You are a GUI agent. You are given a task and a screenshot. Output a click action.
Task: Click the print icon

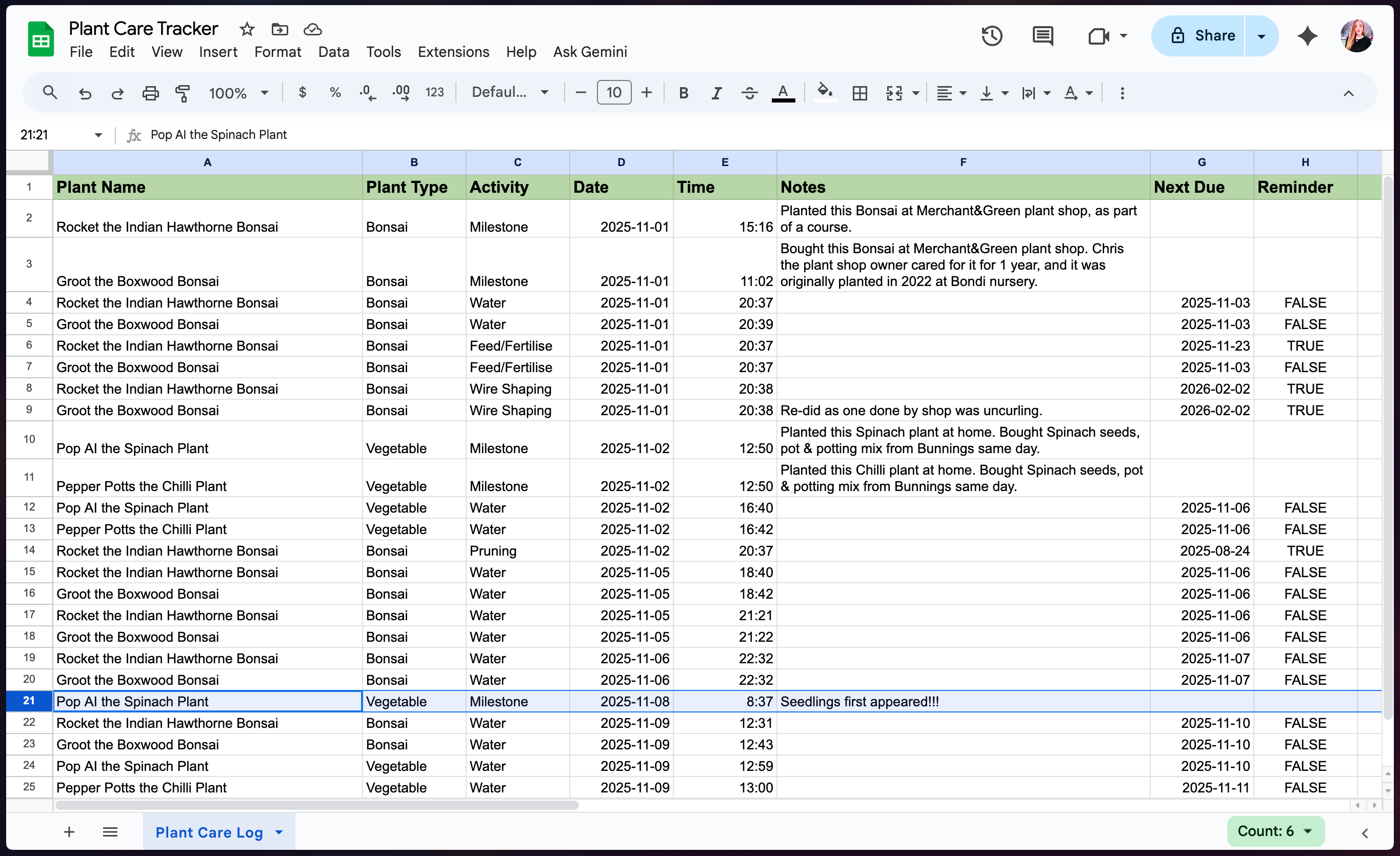[150, 93]
